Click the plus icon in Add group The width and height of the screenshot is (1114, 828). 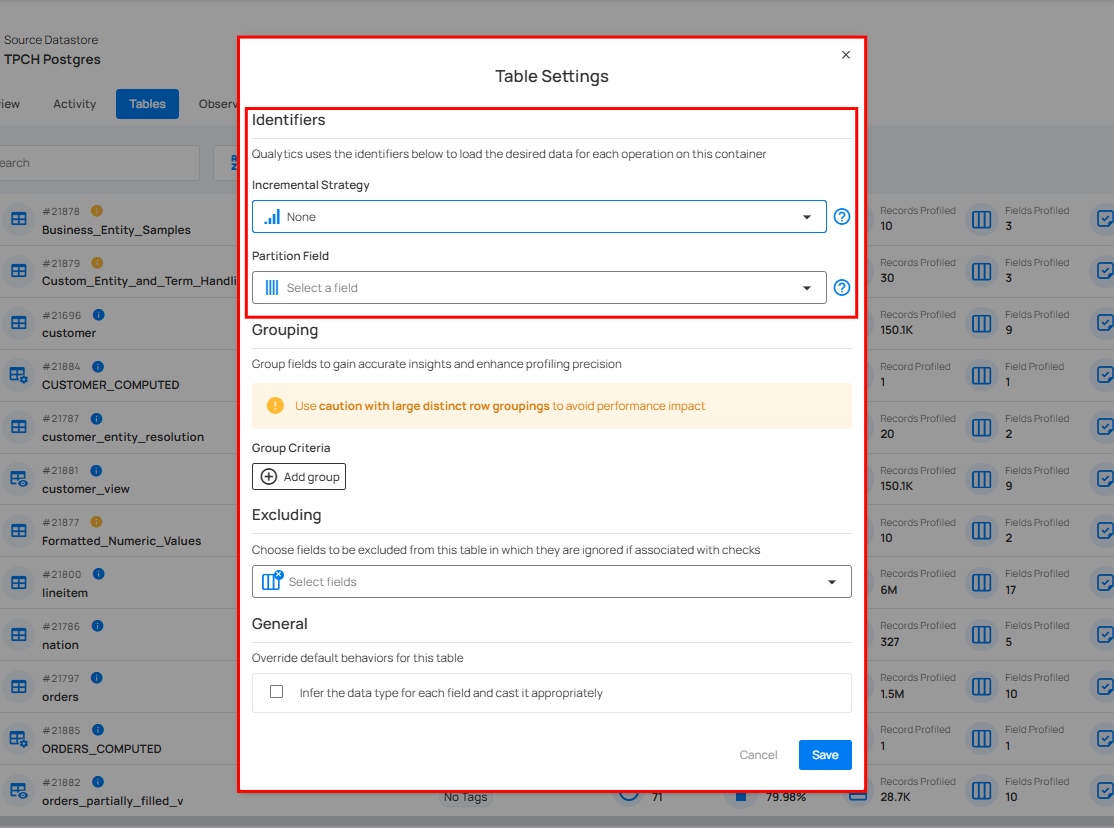(x=269, y=477)
